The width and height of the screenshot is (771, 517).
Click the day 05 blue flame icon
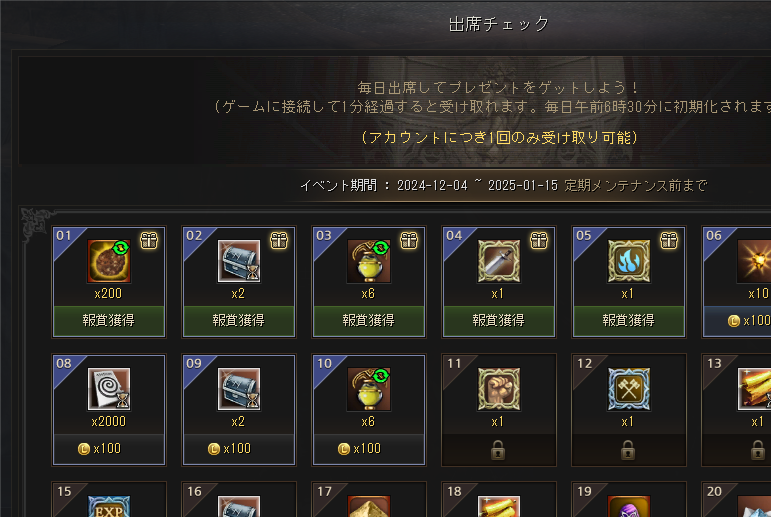[629, 261]
